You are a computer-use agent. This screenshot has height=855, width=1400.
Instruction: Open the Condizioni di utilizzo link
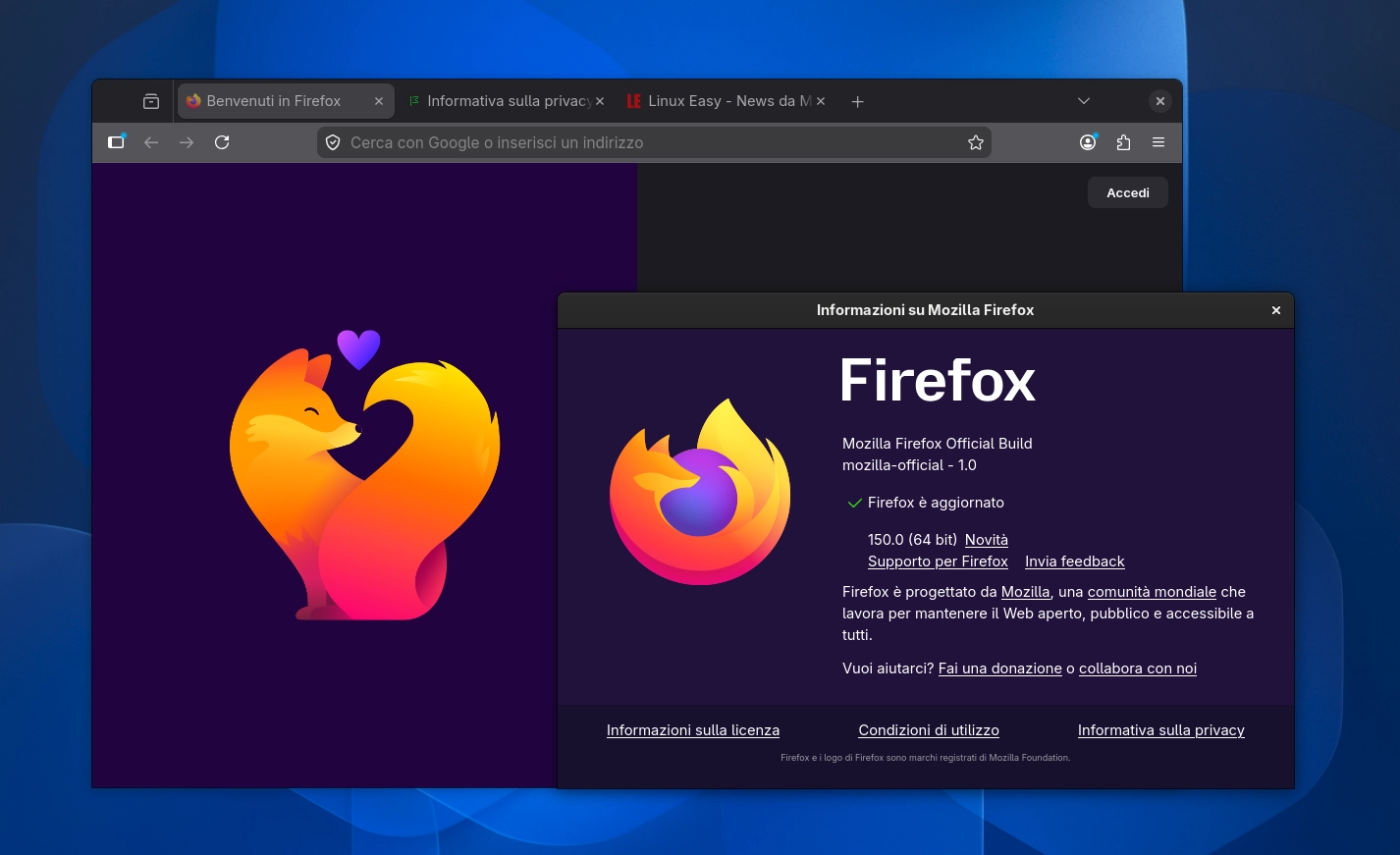[x=929, y=729]
